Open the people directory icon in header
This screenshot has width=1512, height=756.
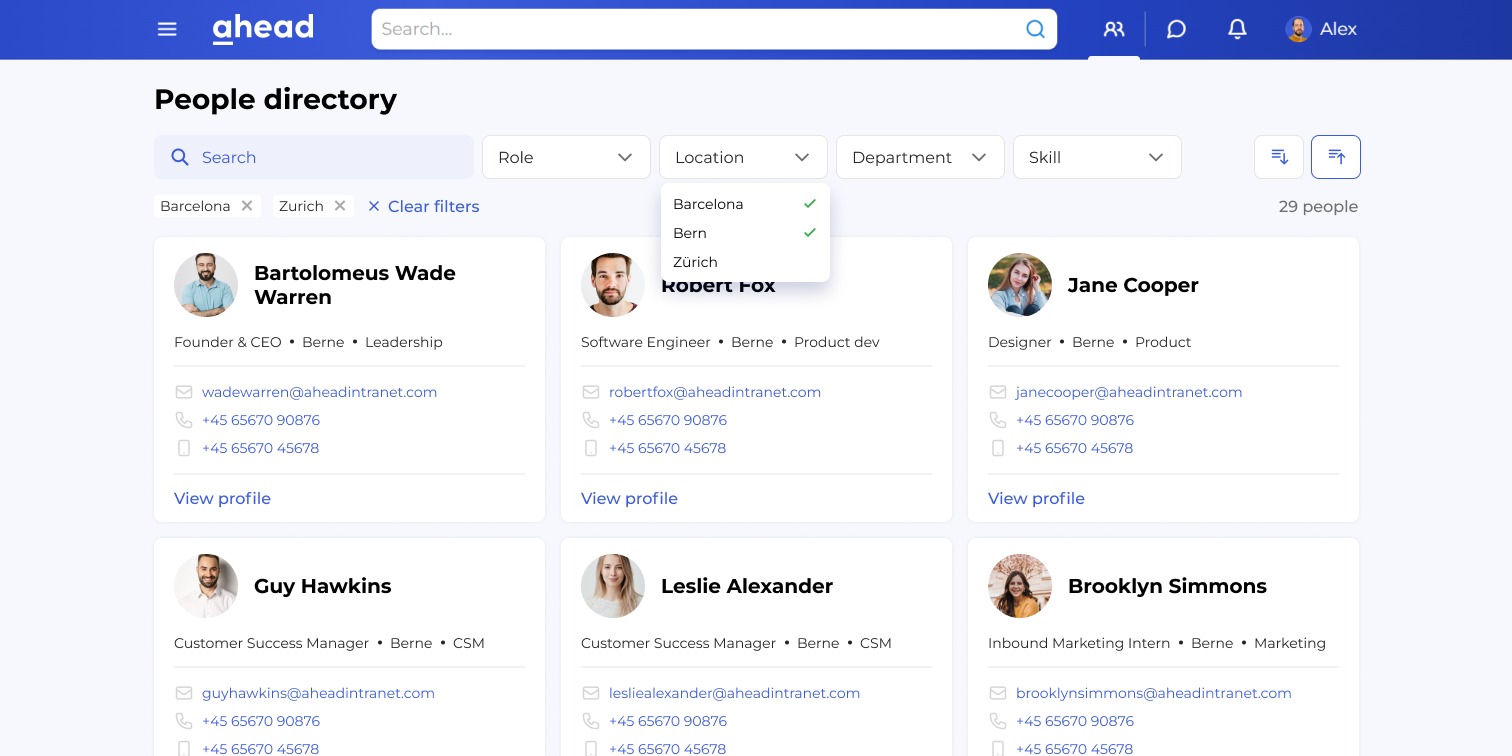pyautogui.click(x=1114, y=29)
